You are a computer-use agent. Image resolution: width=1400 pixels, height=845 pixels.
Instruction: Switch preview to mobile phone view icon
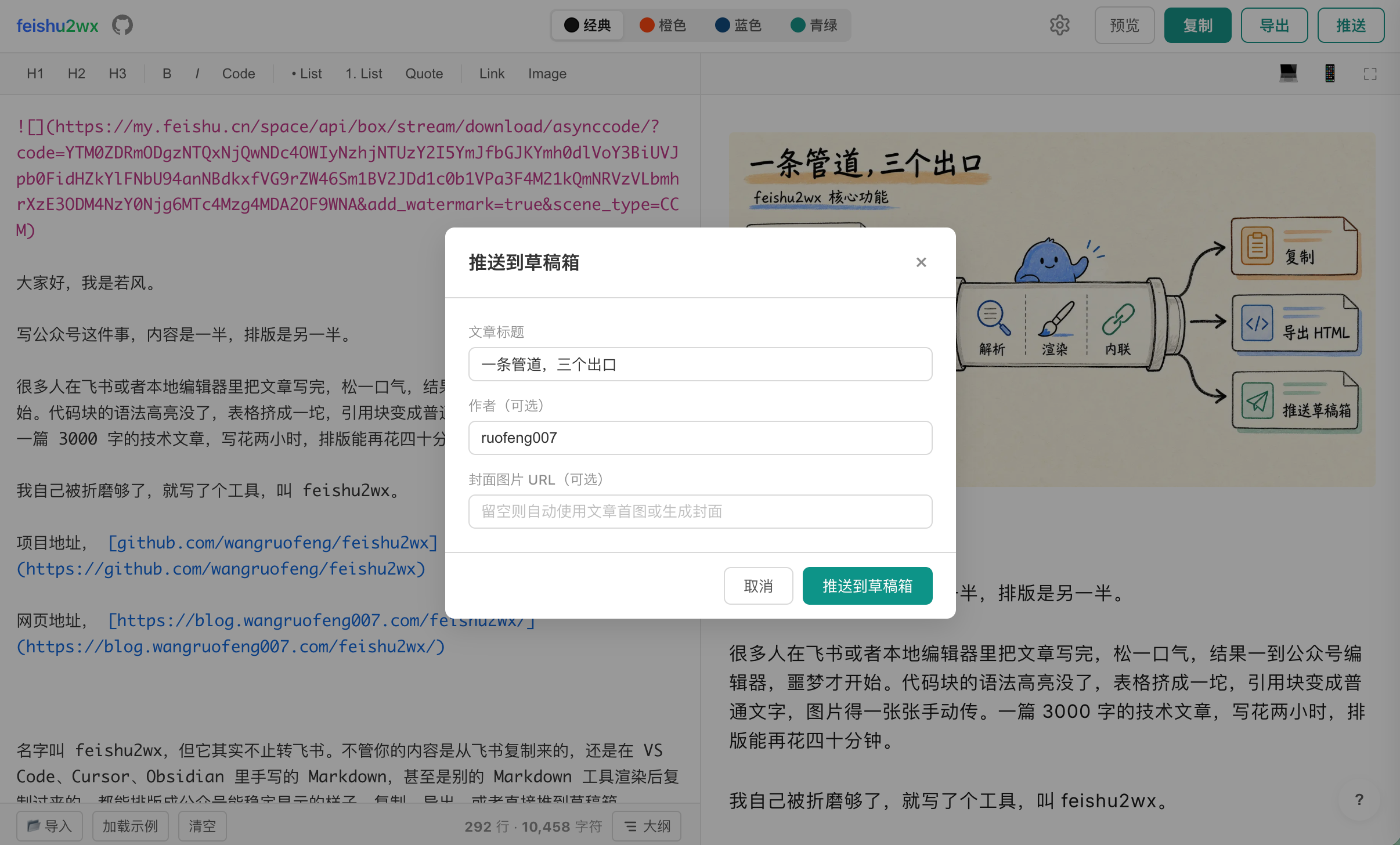tap(1330, 74)
